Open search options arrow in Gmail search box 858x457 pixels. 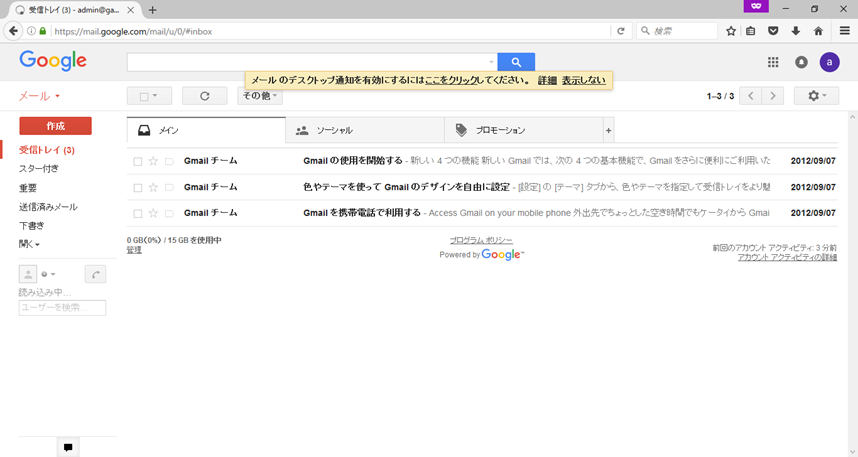491,62
